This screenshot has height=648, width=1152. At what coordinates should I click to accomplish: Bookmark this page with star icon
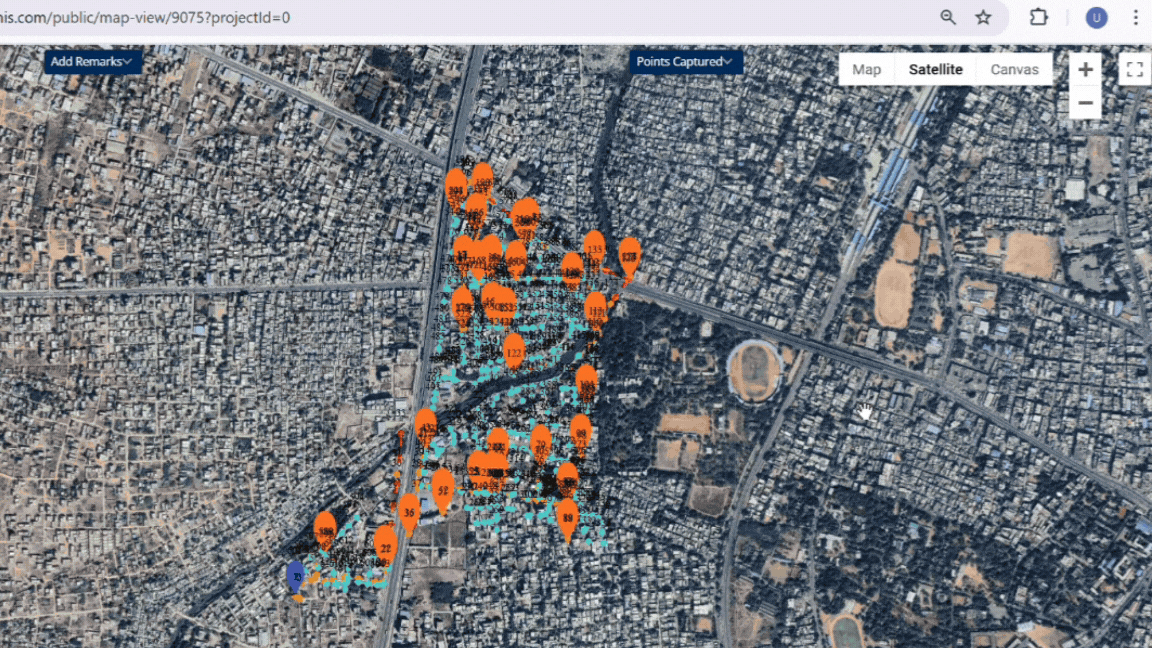pyautogui.click(x=983, y=17)
